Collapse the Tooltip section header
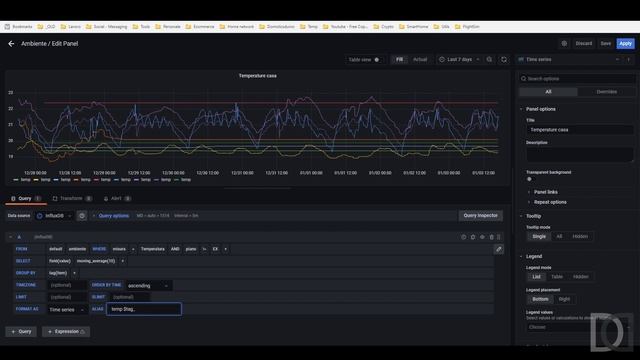640x360 pixels. [x=533, y=216]
